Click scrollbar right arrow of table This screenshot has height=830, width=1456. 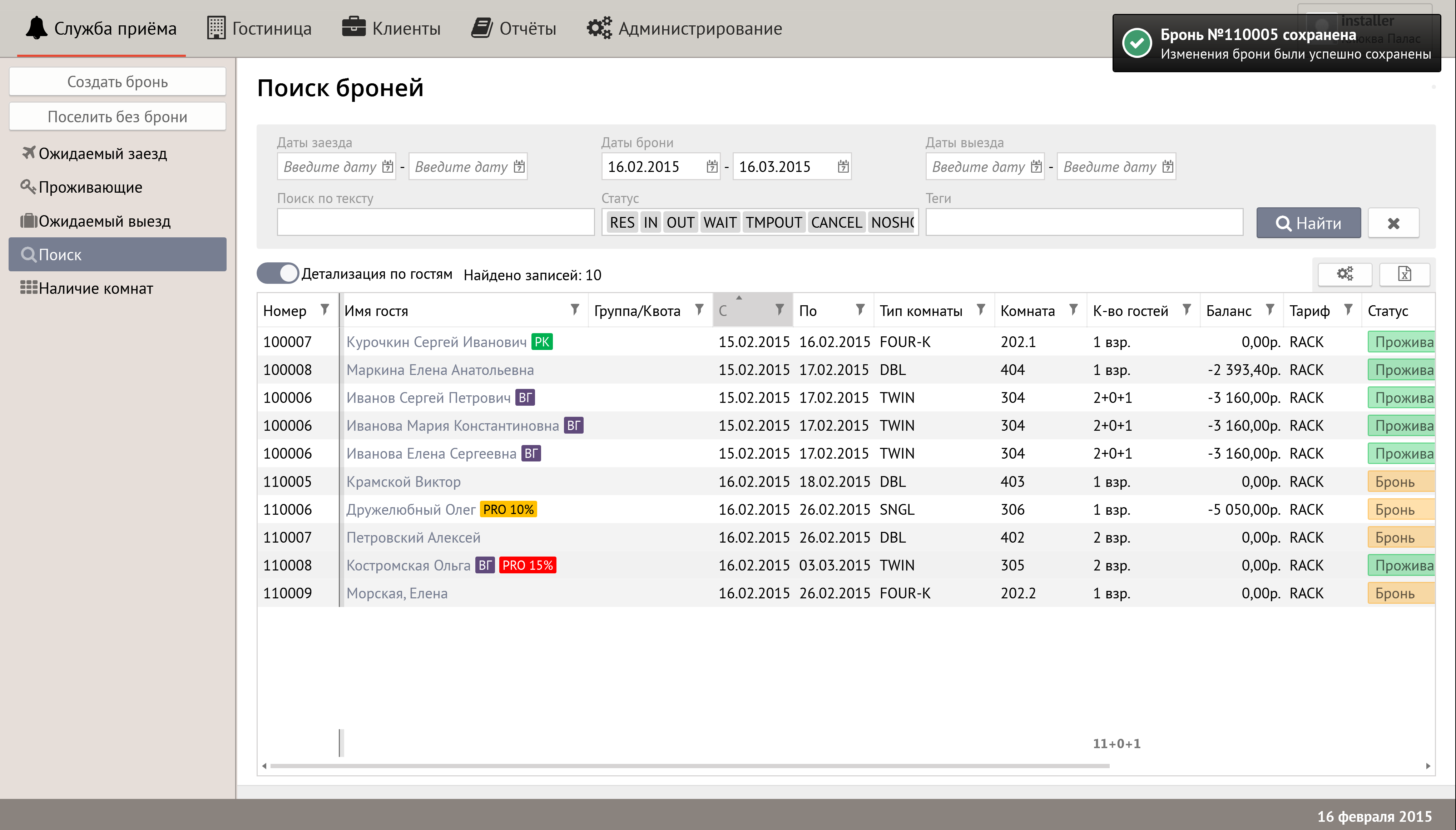(x=1427, y=766)
